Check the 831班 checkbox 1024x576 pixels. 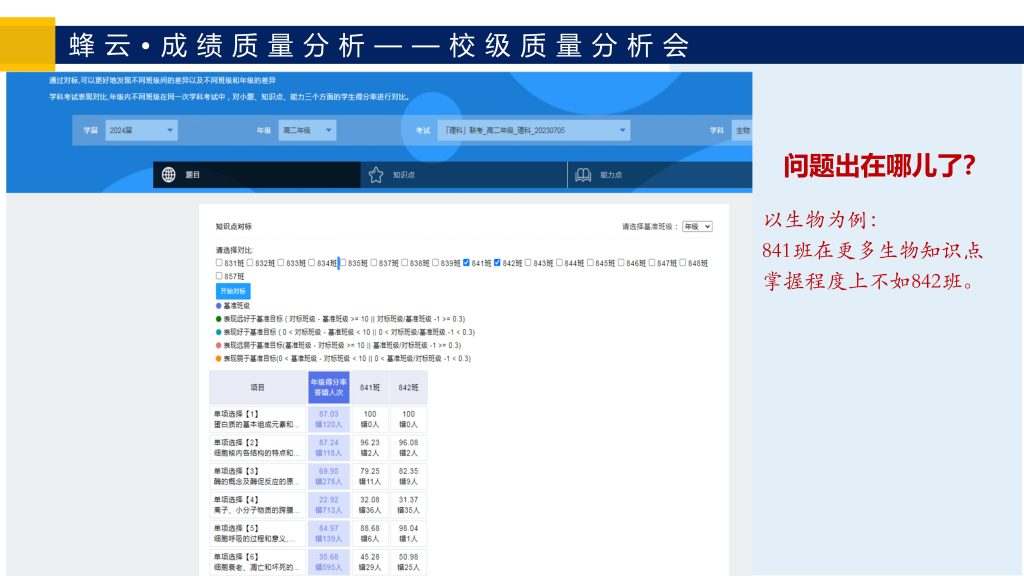(x=220, y=263)
